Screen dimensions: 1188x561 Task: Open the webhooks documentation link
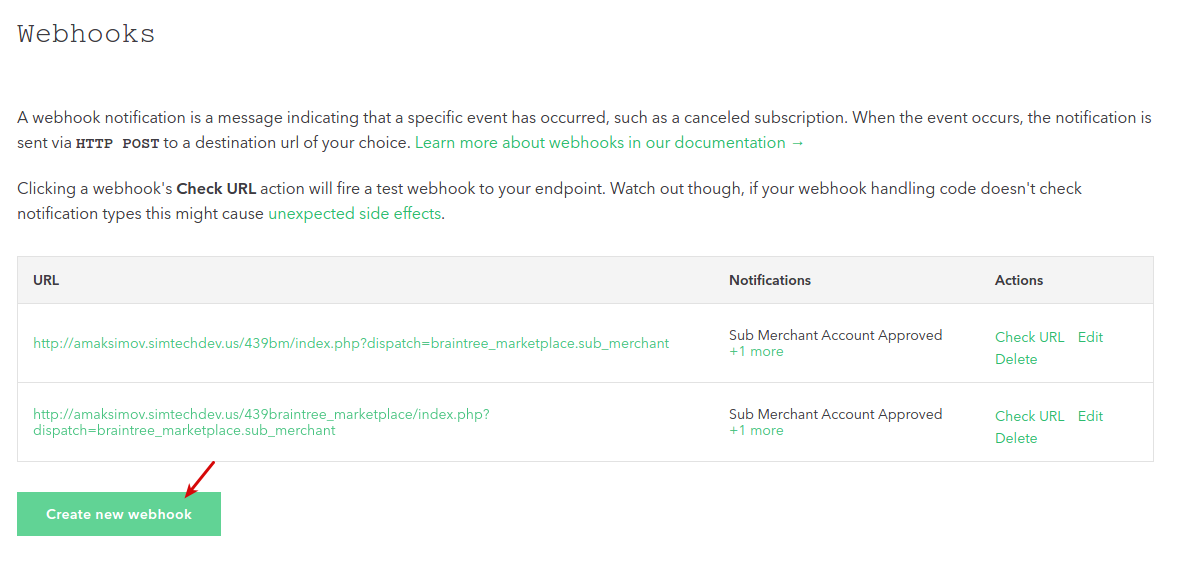609,143
